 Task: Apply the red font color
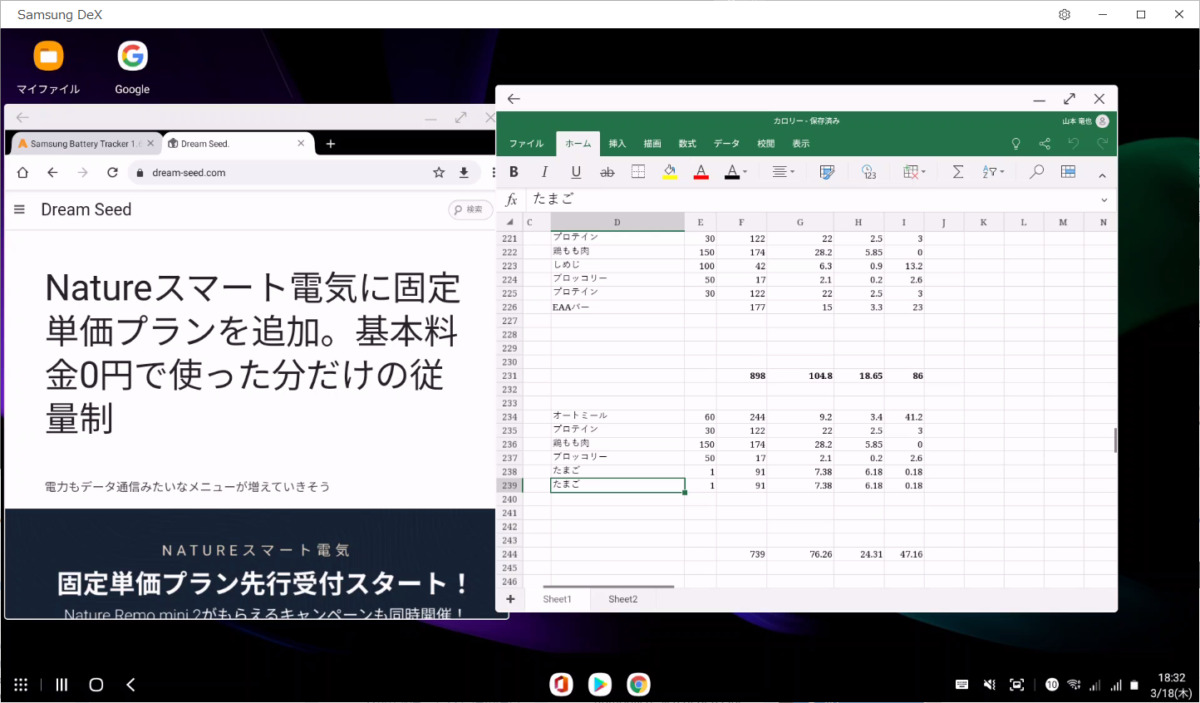pos(701,172)
